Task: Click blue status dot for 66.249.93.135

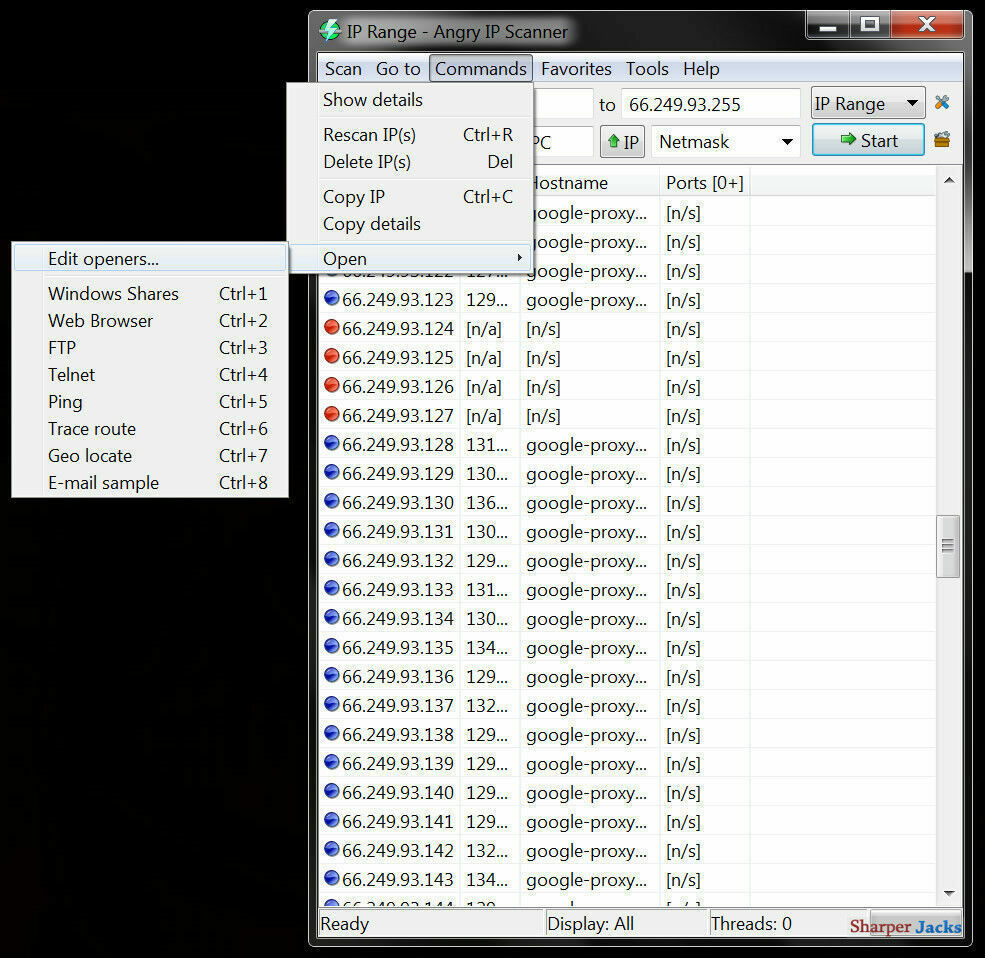Action: [x=332, y=646]
